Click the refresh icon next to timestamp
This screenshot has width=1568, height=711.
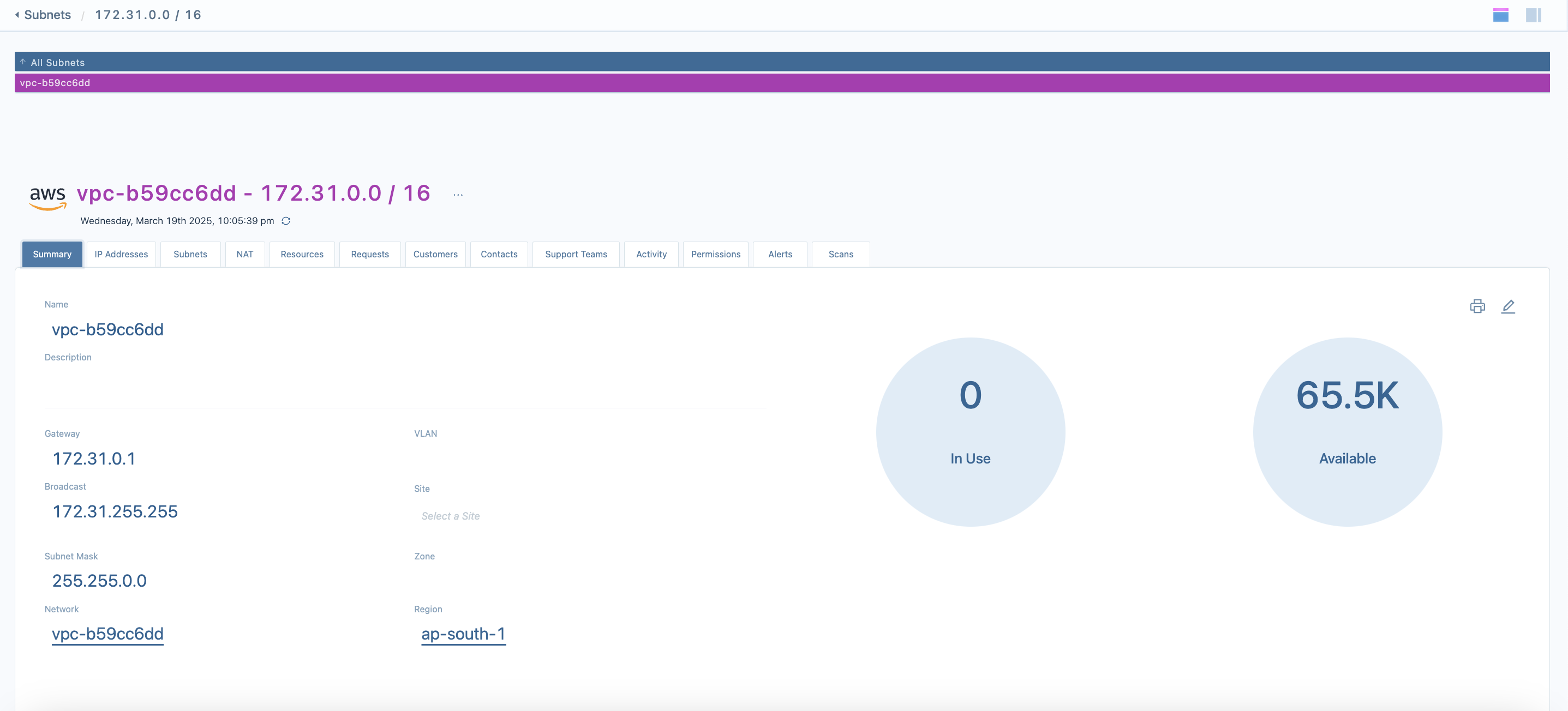point(285,221)
